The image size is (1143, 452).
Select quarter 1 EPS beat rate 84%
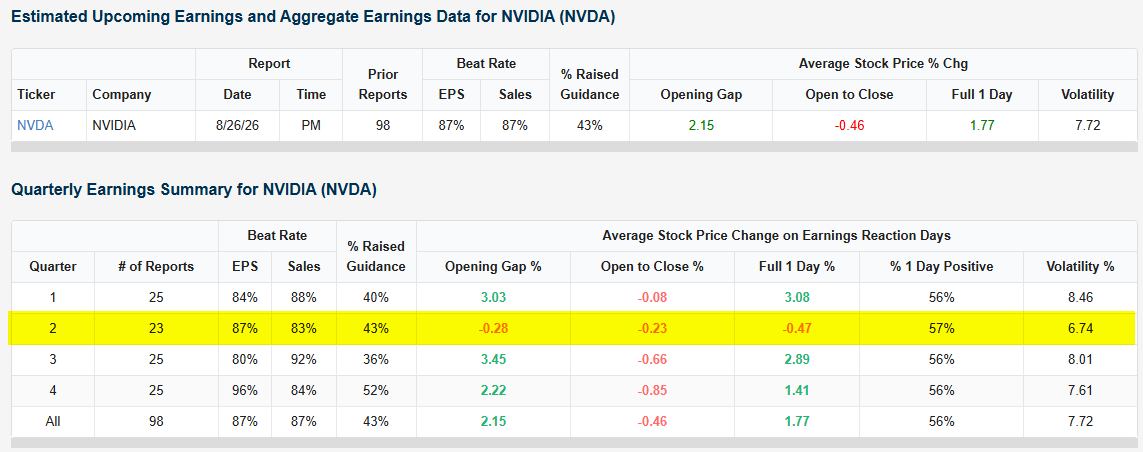coord(246,297)
